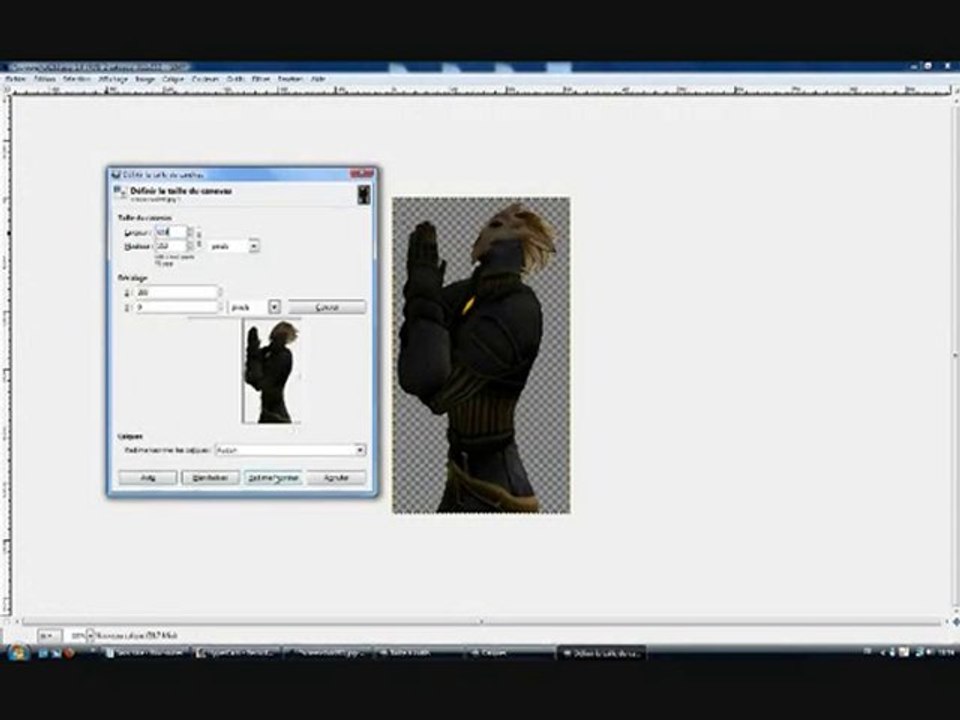Click the X offset input field
Viewport: 960px width, 720px height.
coord(176,293)
